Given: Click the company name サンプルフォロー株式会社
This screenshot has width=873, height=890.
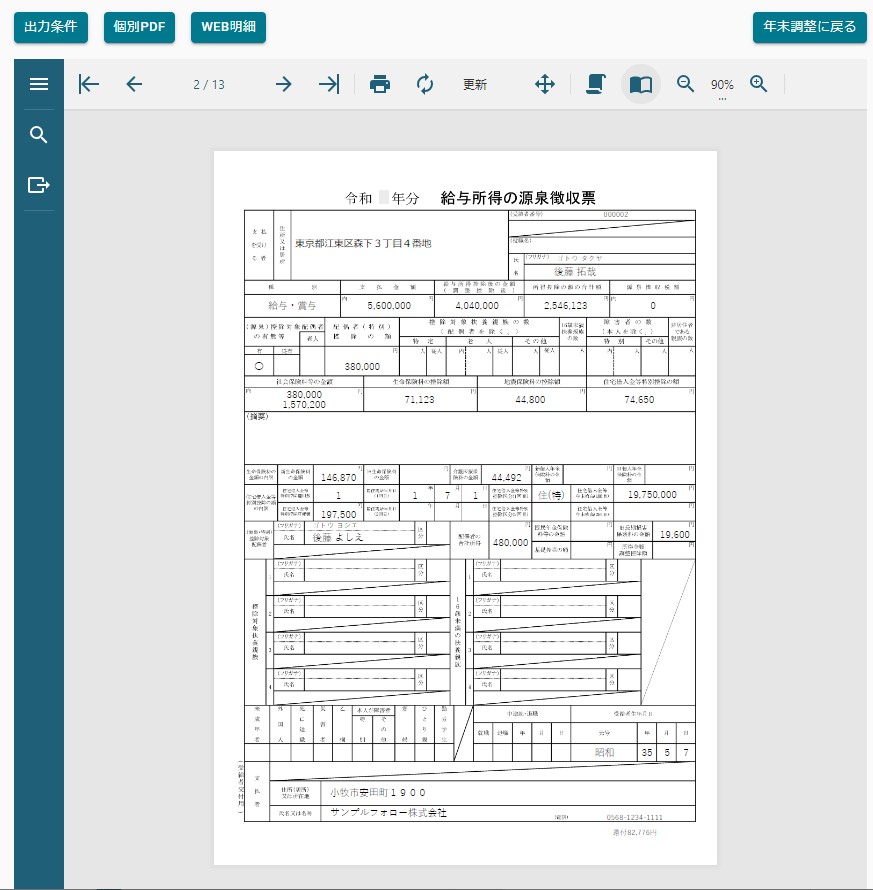Looking at the screenshot, I should click(388, 812).
